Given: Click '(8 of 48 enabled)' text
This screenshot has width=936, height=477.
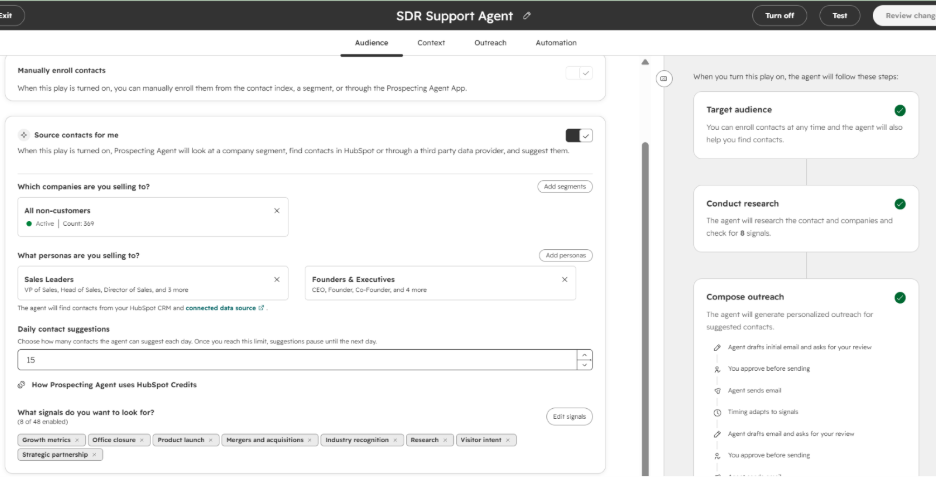Looking at the screenshot, I should 42,422.
